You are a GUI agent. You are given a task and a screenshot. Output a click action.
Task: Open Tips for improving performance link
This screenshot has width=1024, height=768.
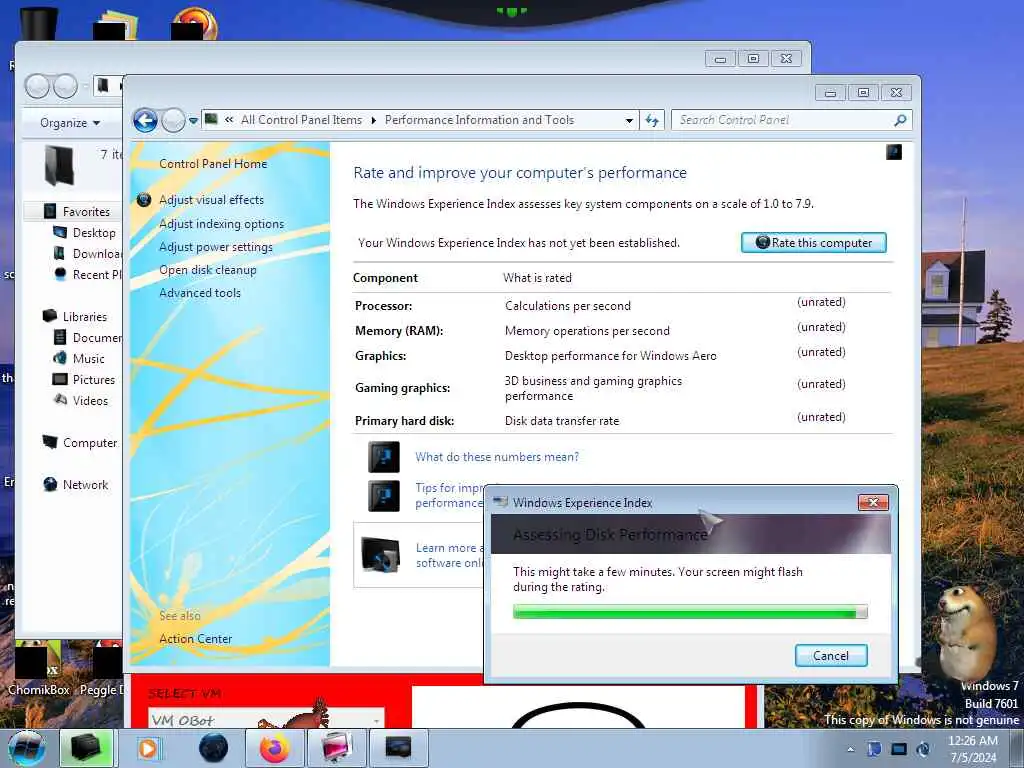(x=449, y=495)
